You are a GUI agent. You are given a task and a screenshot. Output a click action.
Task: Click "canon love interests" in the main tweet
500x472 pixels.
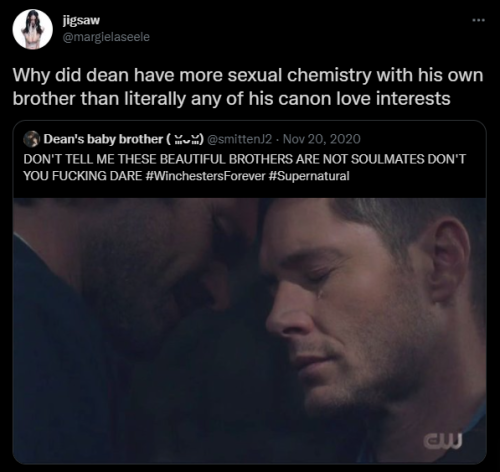click(x=364, y=99)
